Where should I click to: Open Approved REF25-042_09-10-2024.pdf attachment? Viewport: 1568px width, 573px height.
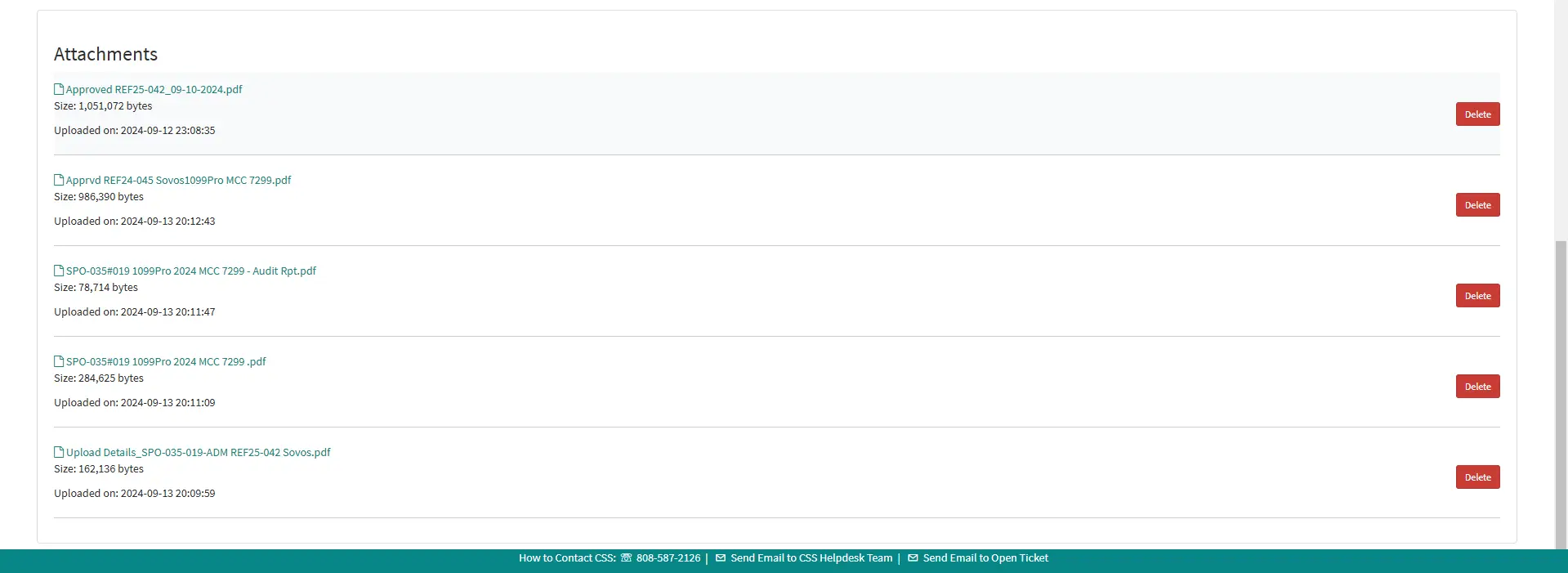[154, 90]
